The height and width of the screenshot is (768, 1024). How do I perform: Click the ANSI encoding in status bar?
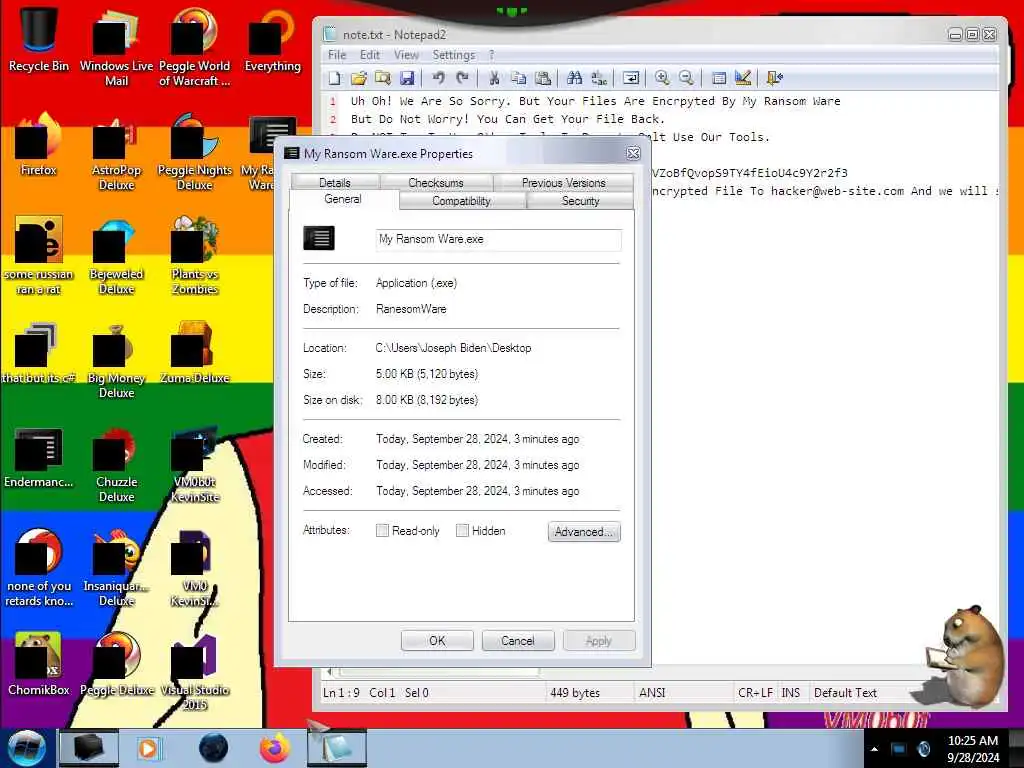point(652,692)
